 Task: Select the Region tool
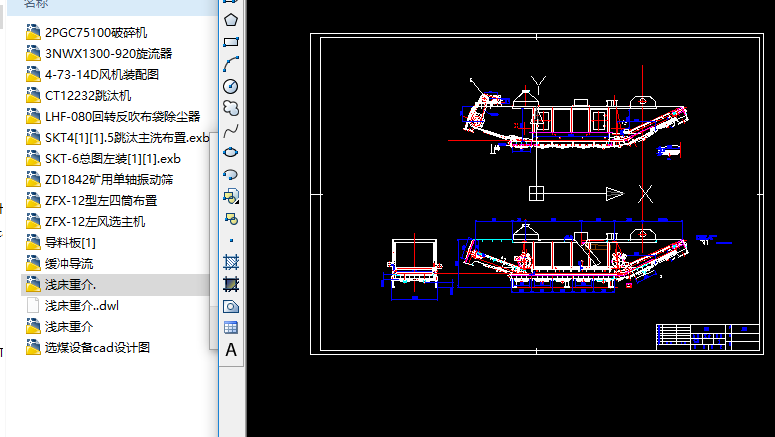tap(231, 306)
